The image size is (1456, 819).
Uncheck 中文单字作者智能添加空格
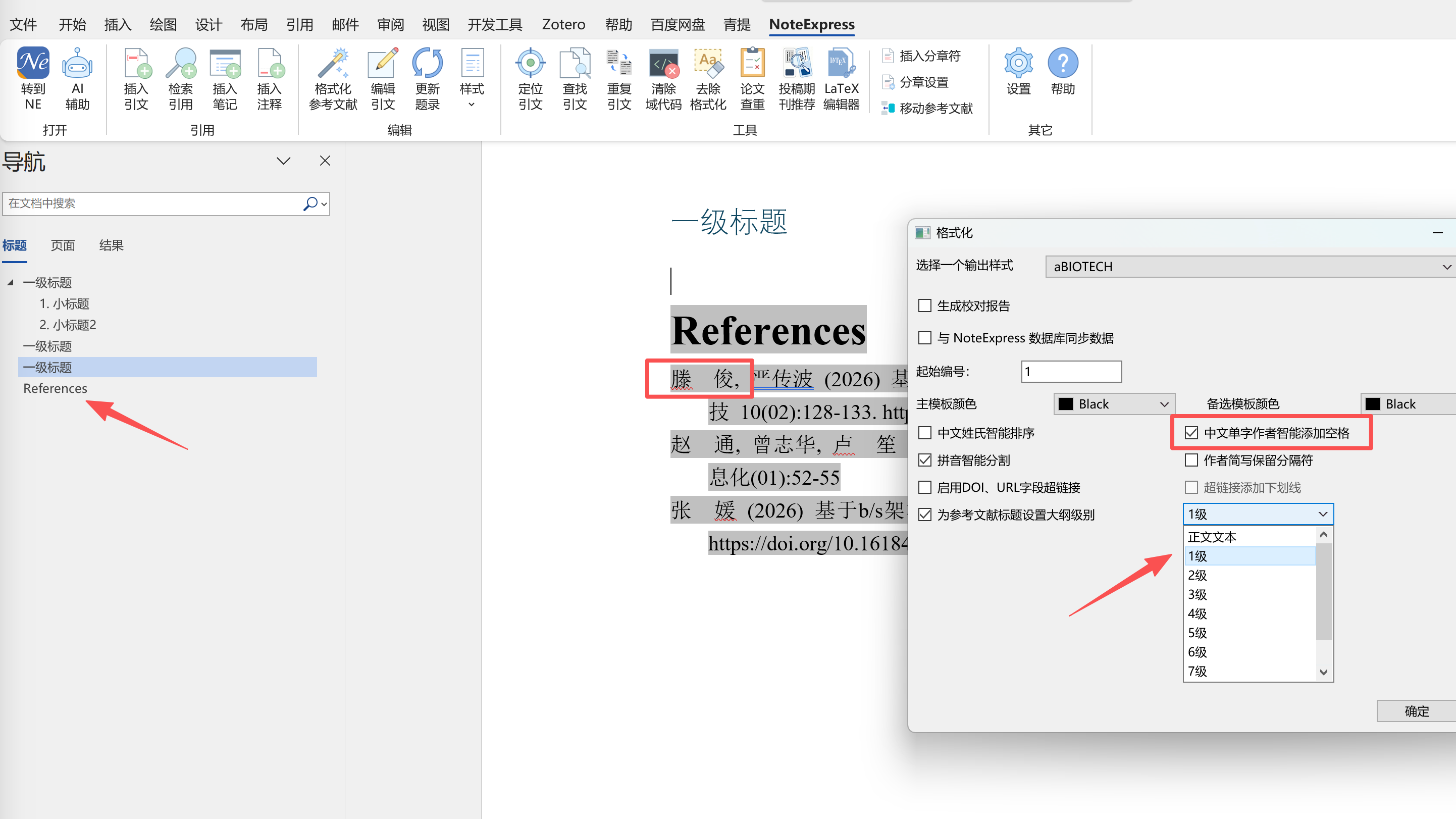tap(1191, 433)
